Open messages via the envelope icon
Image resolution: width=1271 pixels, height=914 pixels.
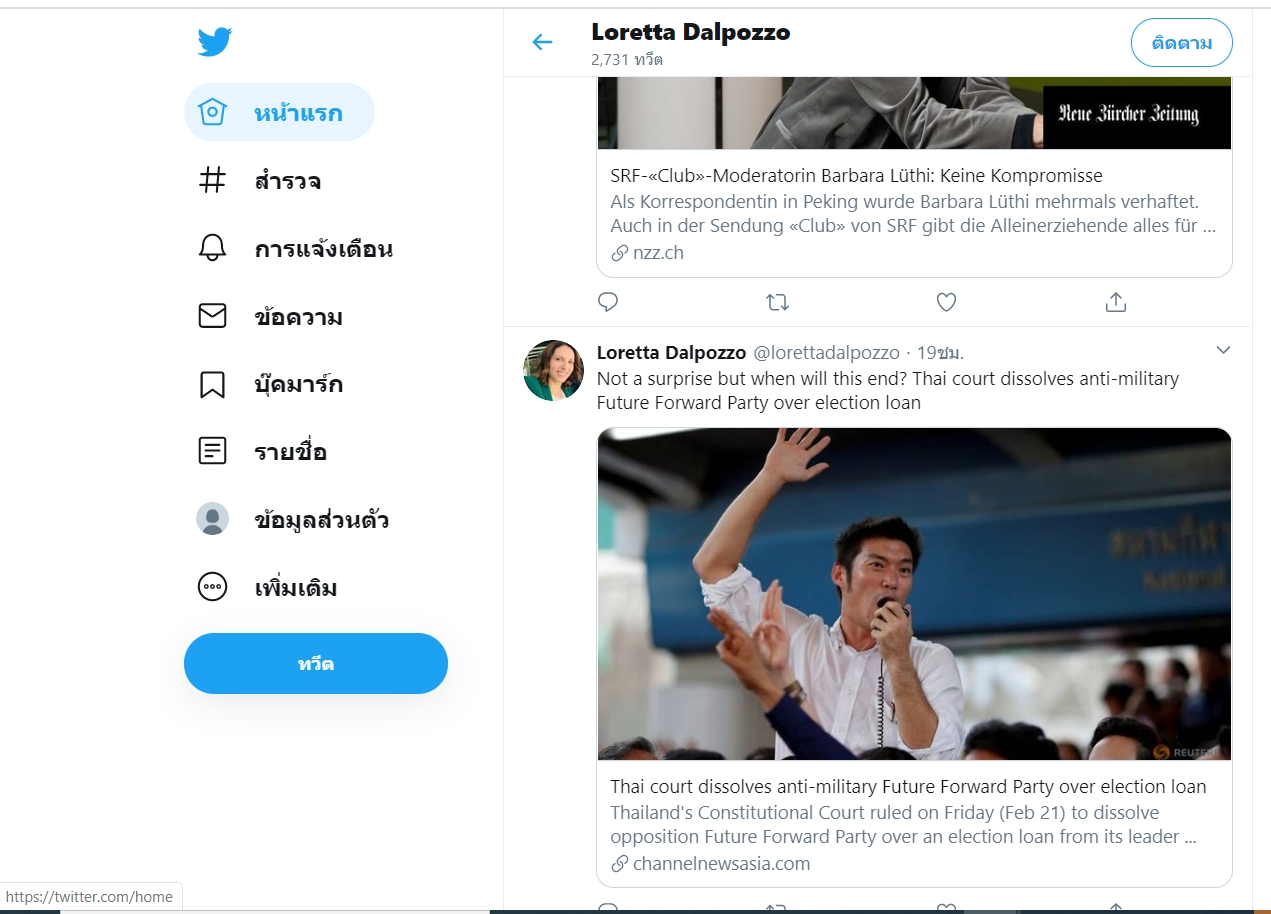point(212,317)
